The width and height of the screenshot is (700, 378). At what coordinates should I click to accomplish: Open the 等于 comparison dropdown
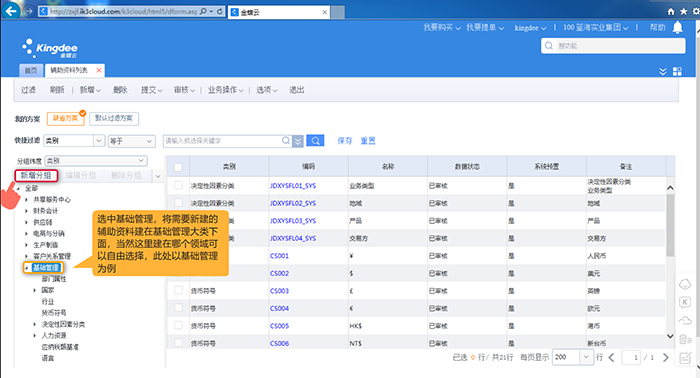pos(131,141)
